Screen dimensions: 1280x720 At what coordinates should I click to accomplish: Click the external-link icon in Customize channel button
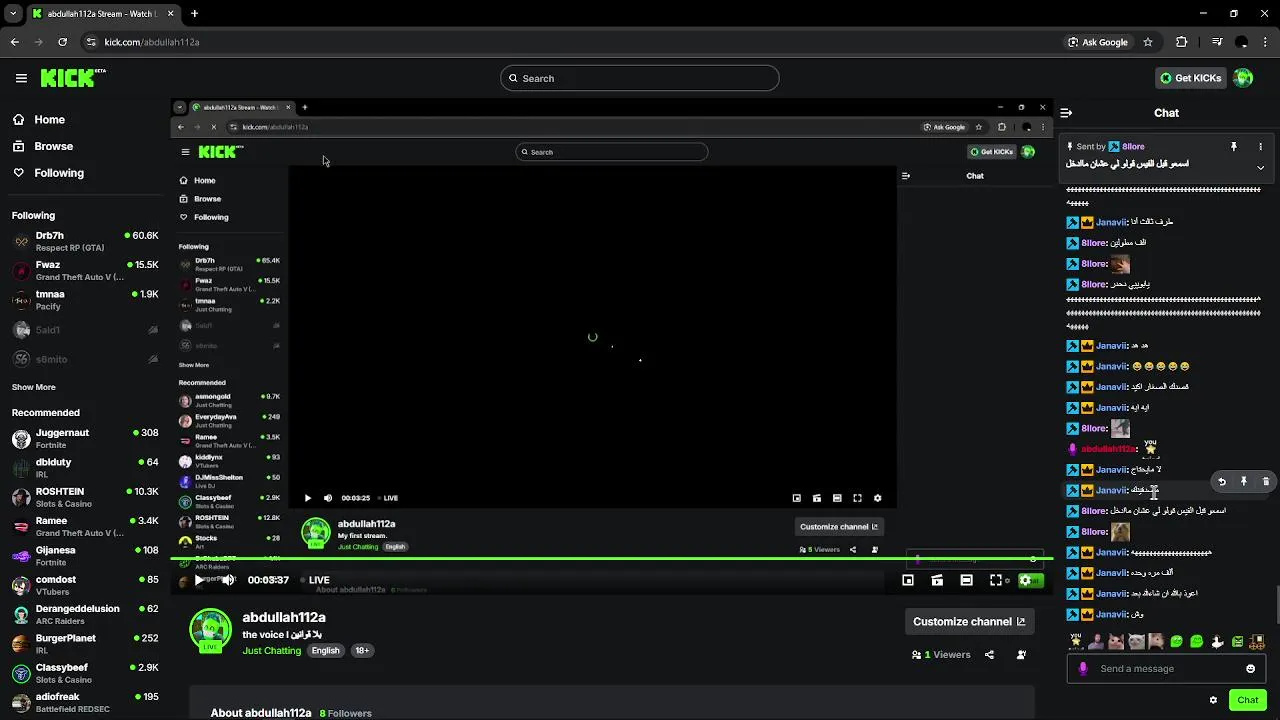tap(1021, 621)
